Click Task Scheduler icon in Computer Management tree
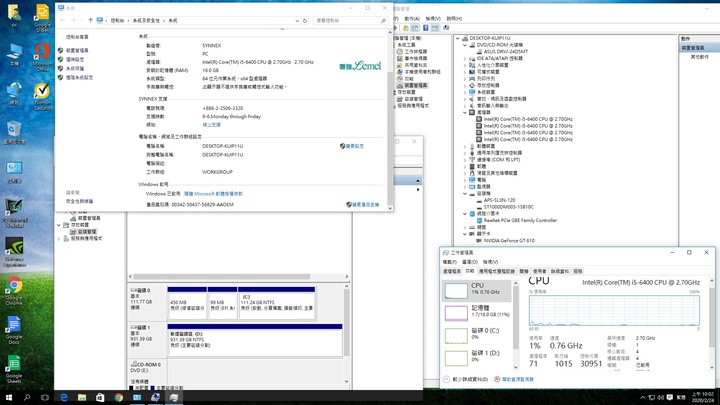Screen dimensions: 720x405 399,52
